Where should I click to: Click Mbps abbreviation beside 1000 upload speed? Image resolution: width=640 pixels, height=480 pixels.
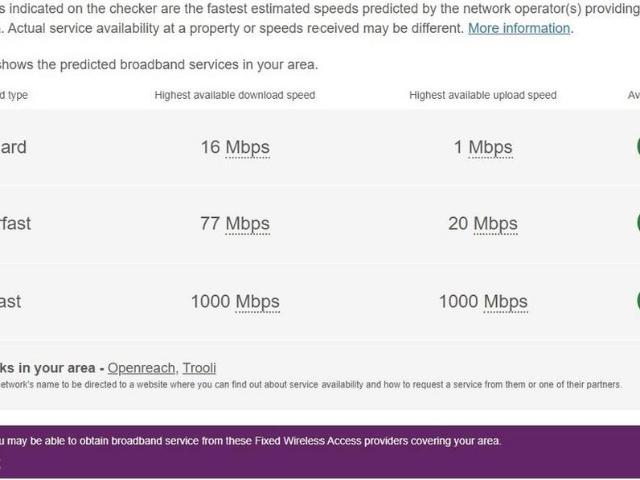(505, 301)
